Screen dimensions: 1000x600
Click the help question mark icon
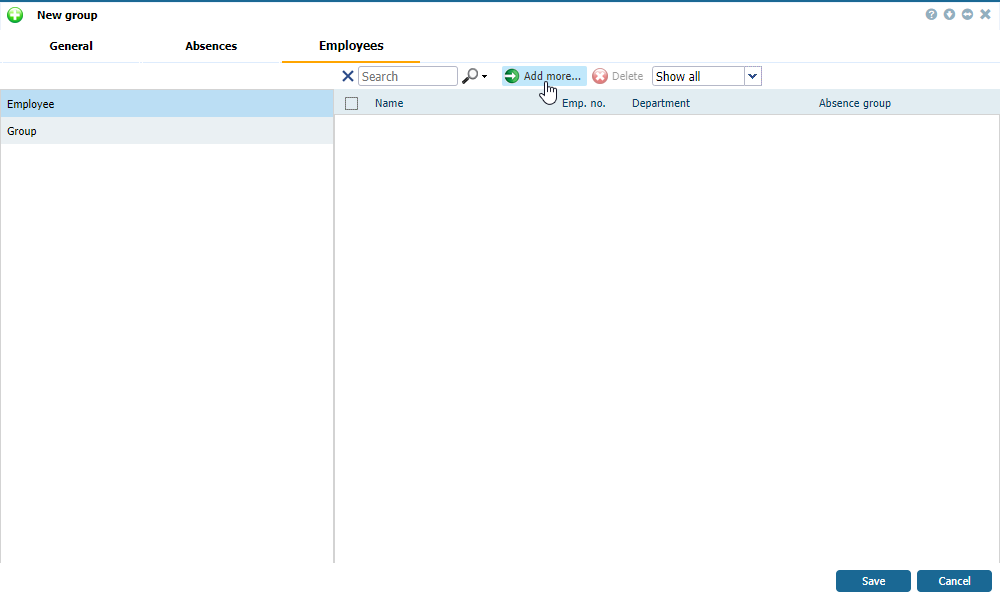(931, 15)
